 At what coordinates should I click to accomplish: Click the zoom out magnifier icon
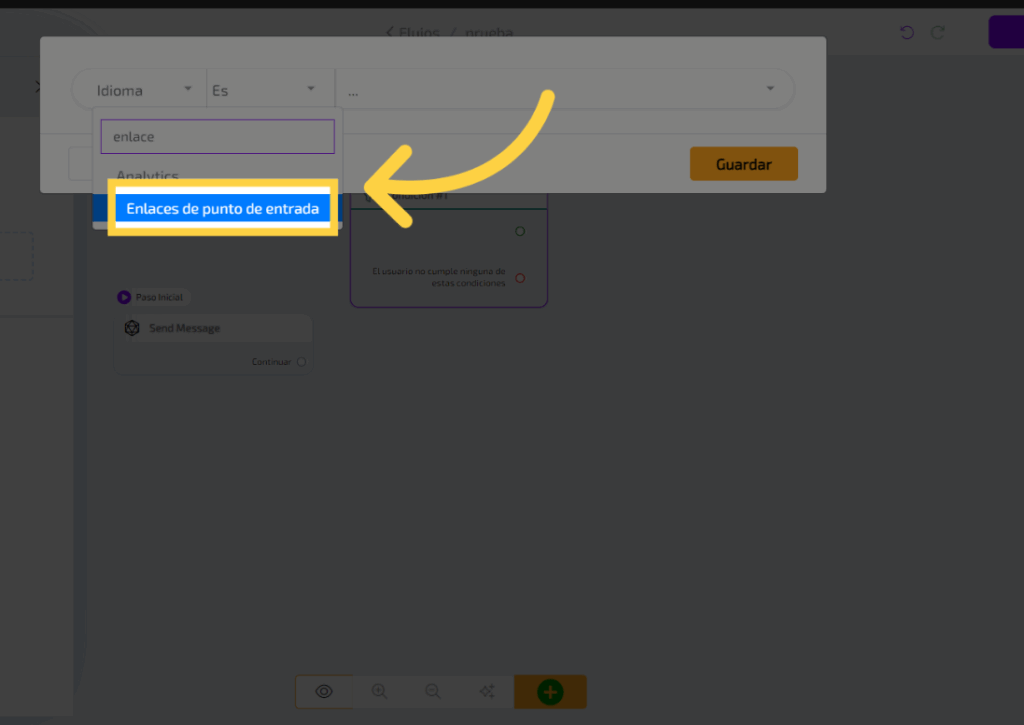tap(433, 691)
